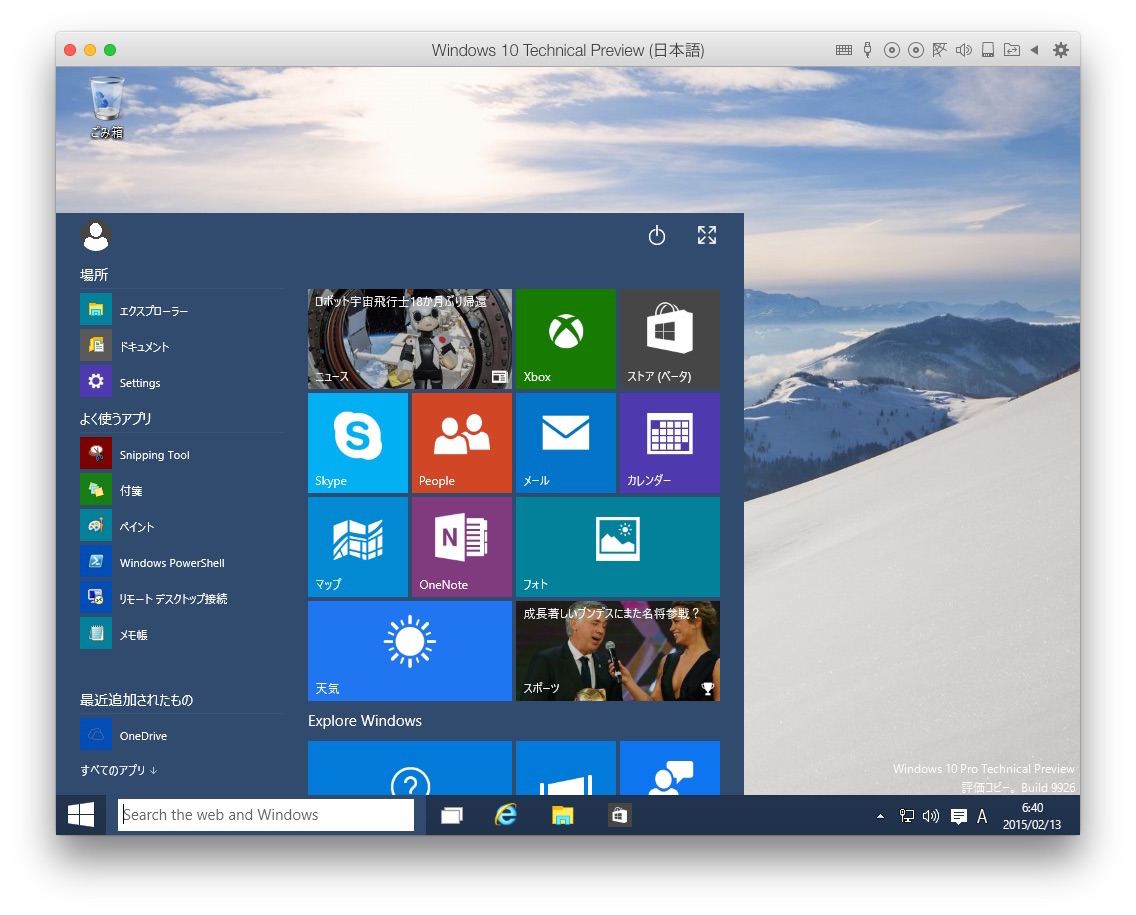Open OneDrive in recently added
This screenshot has height=915, width=1136.
pyautogui.click(x=181, y=735)
